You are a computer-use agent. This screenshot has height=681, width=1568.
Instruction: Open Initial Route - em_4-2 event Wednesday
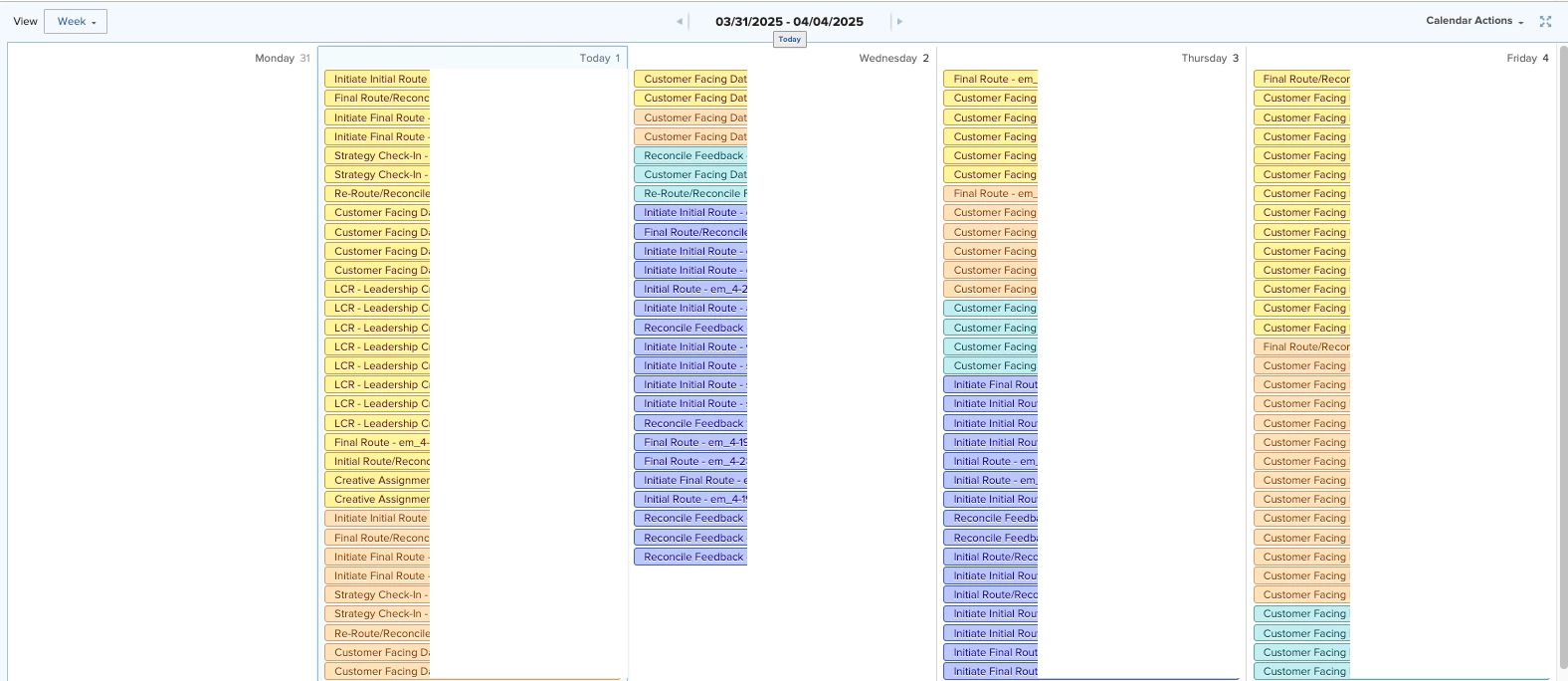690,289
